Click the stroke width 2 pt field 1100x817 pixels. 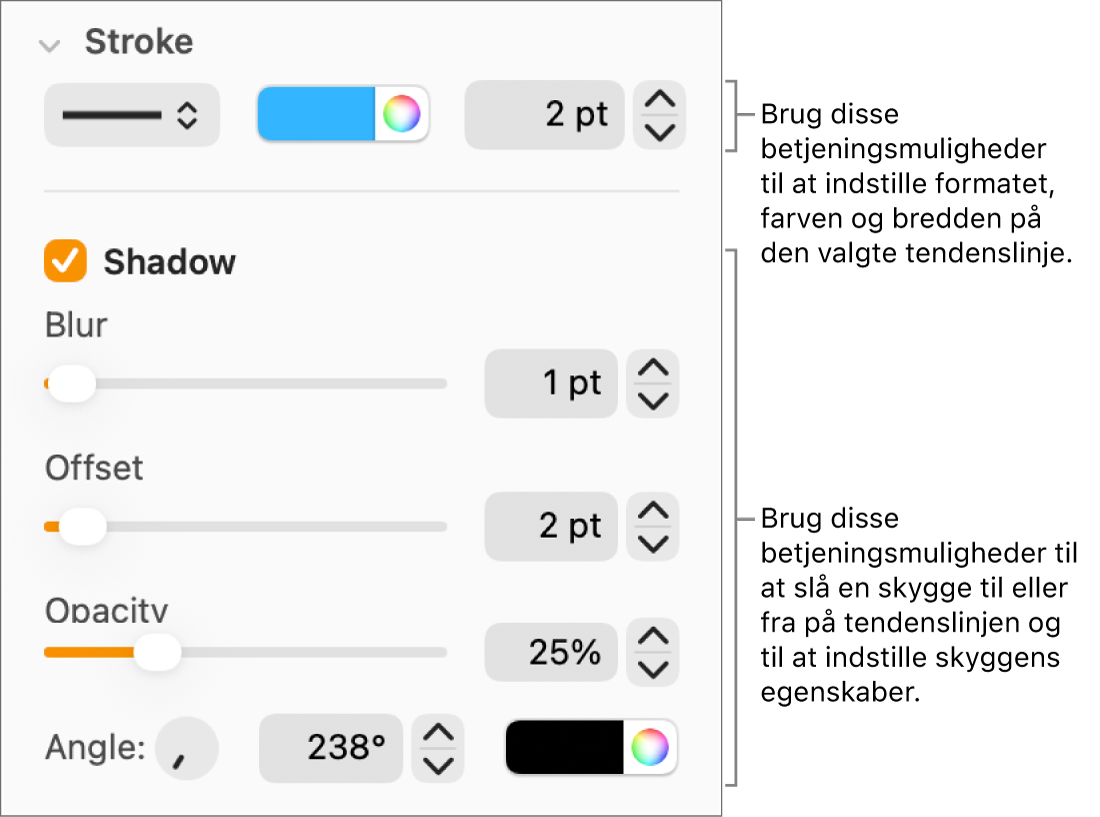point(544,115)
